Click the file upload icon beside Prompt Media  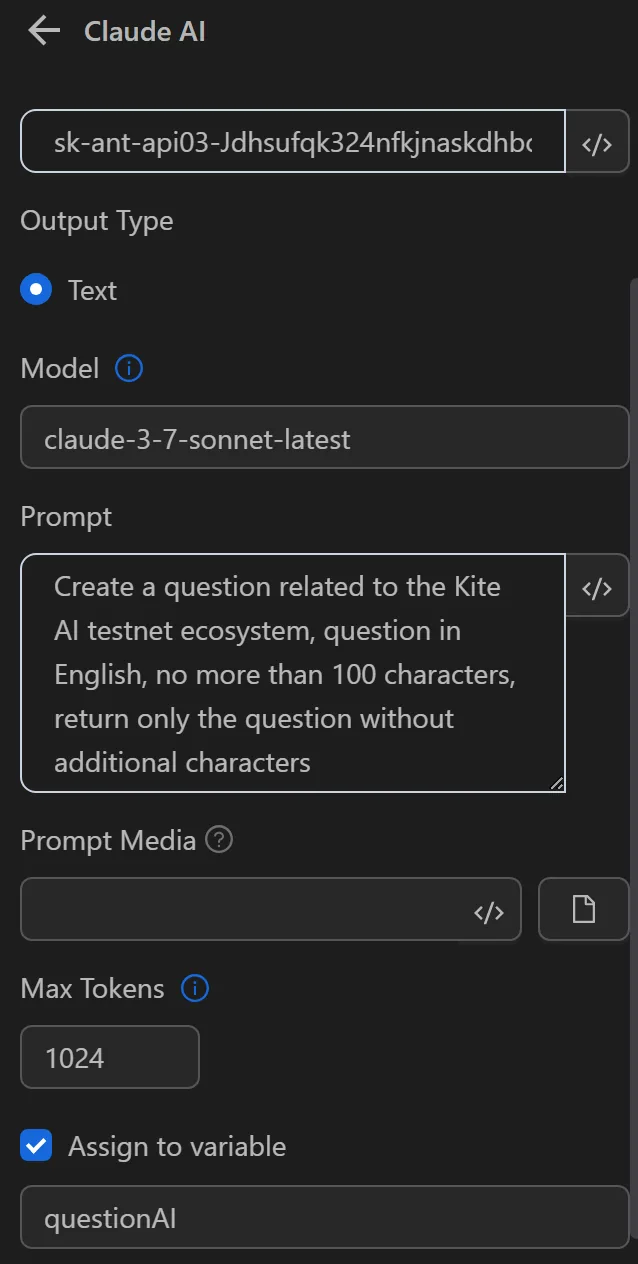pyautogui.click(x=583, y=909)
